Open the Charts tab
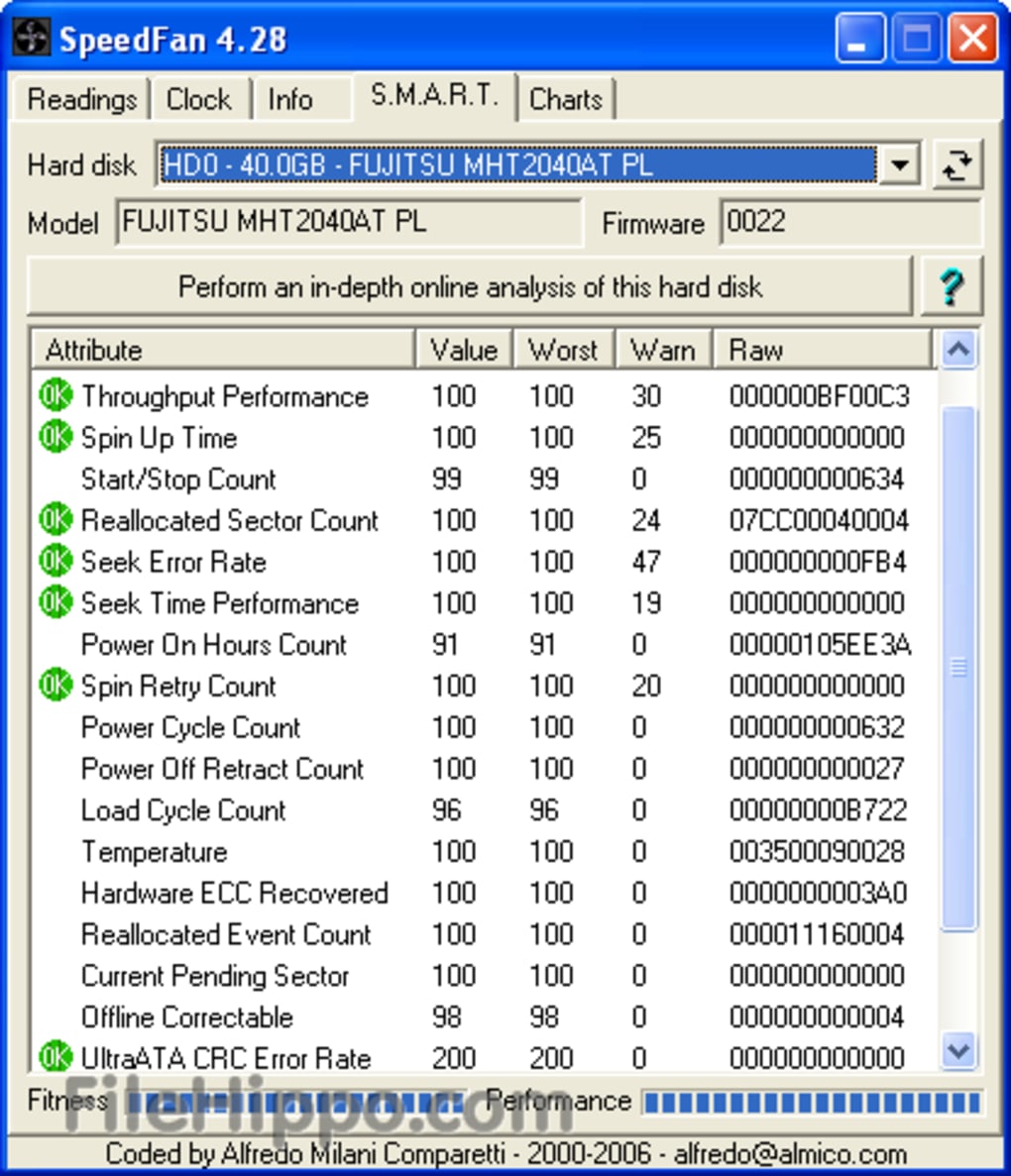The width and height of the screenshot is (1011, 1176). 566,99
